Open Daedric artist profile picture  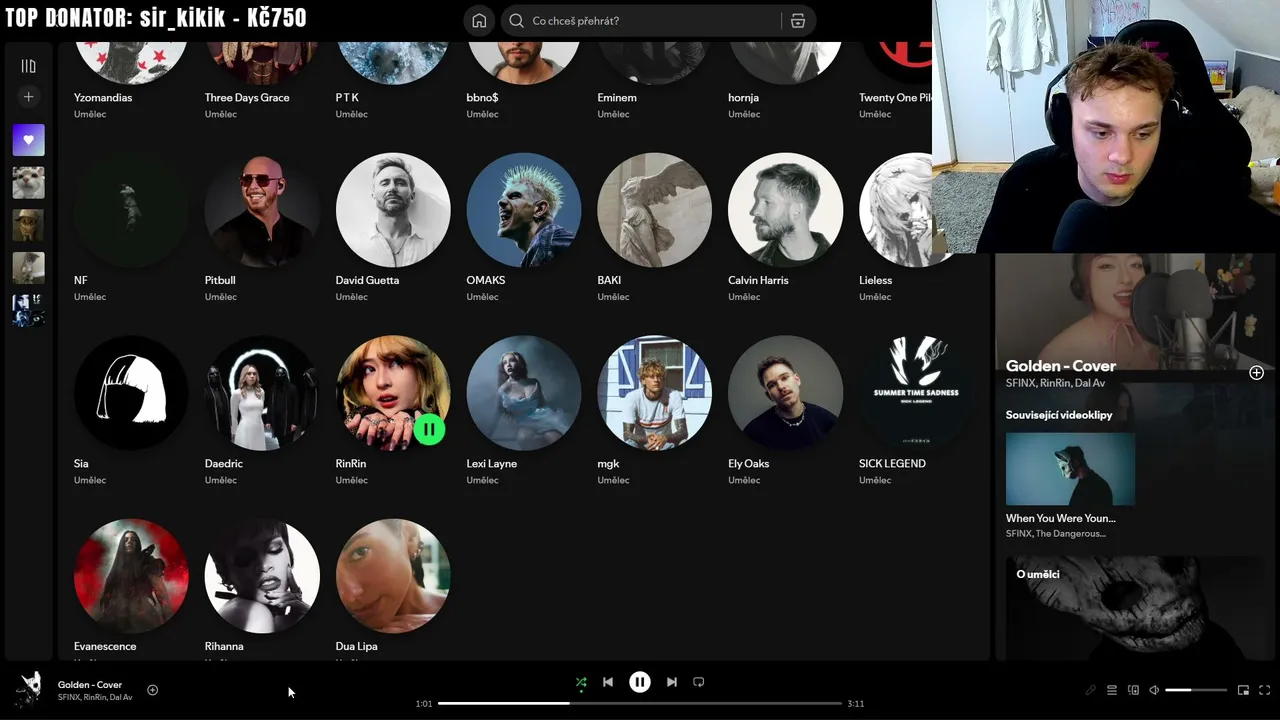coord(262,393)
